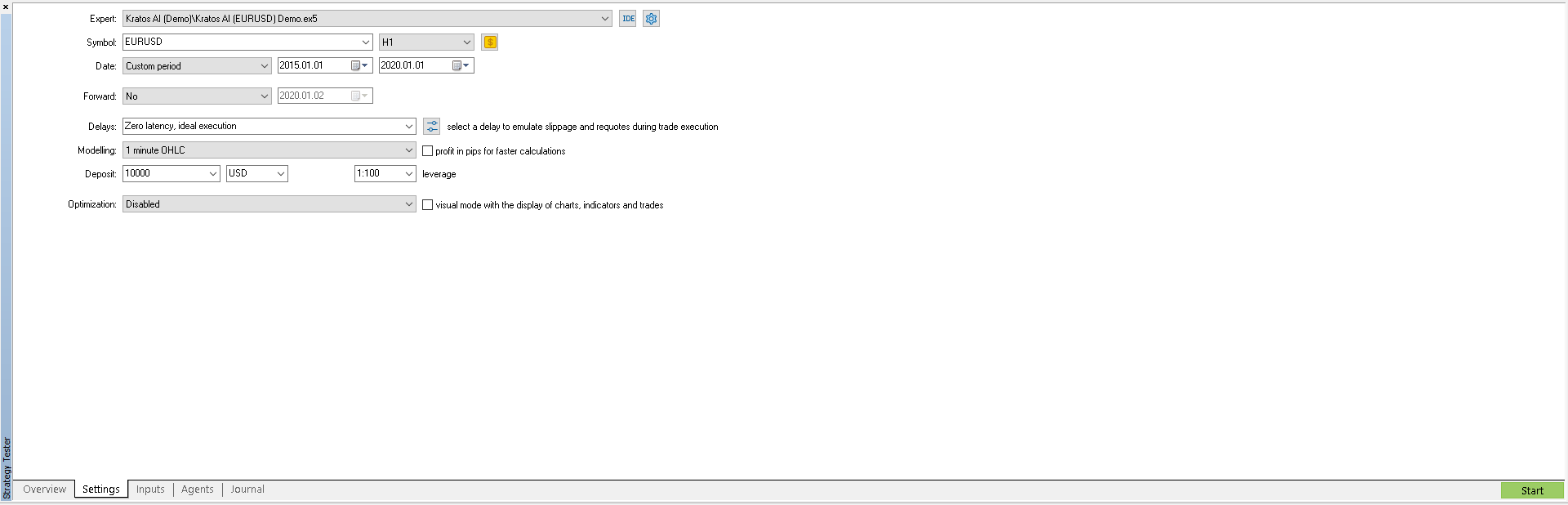Click the delay settings slider icon
This screenshot has height=505, width=1568.
[x=432, y=127]
